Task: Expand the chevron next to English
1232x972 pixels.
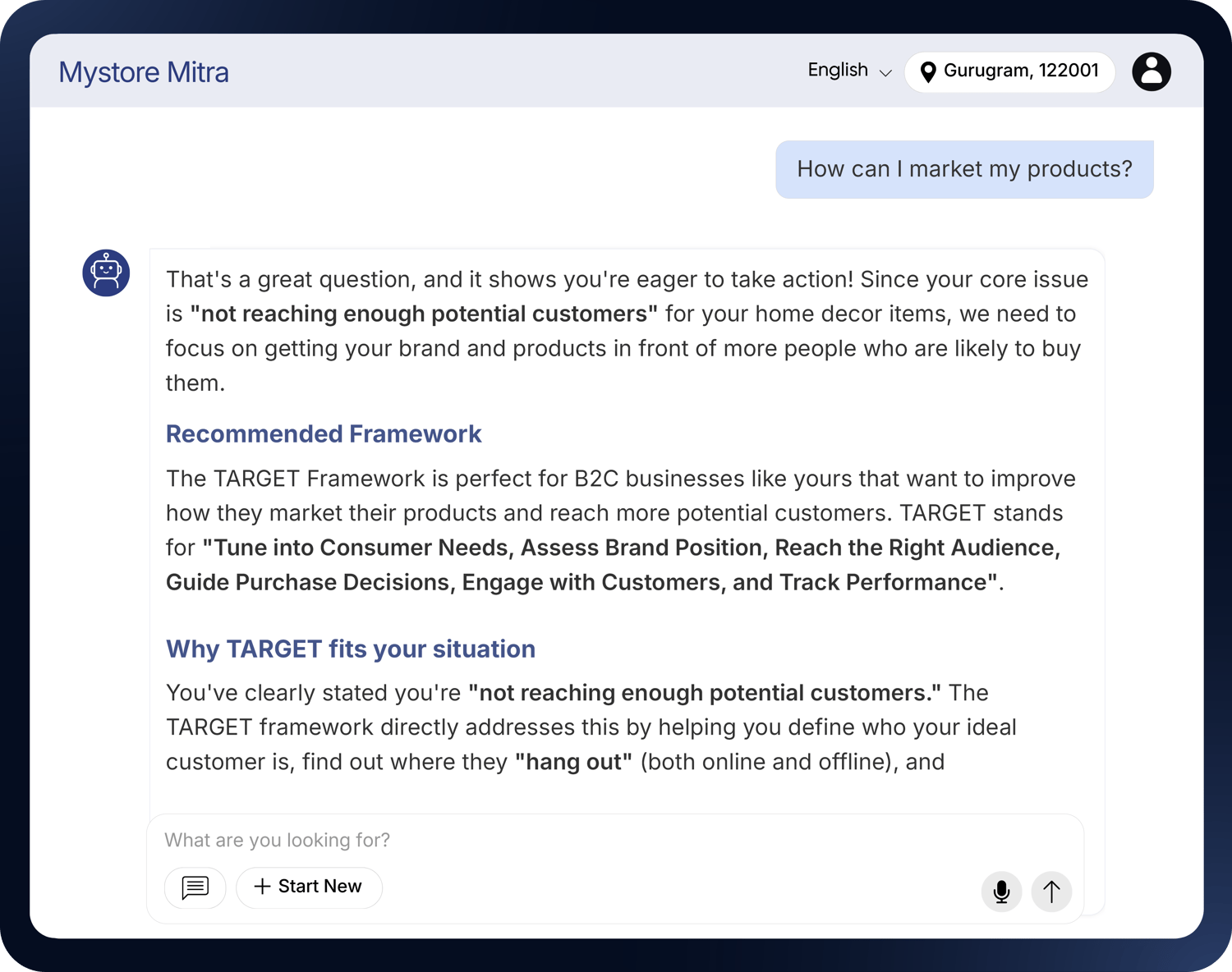Action: pyautogui.click(x=885, y=72)
